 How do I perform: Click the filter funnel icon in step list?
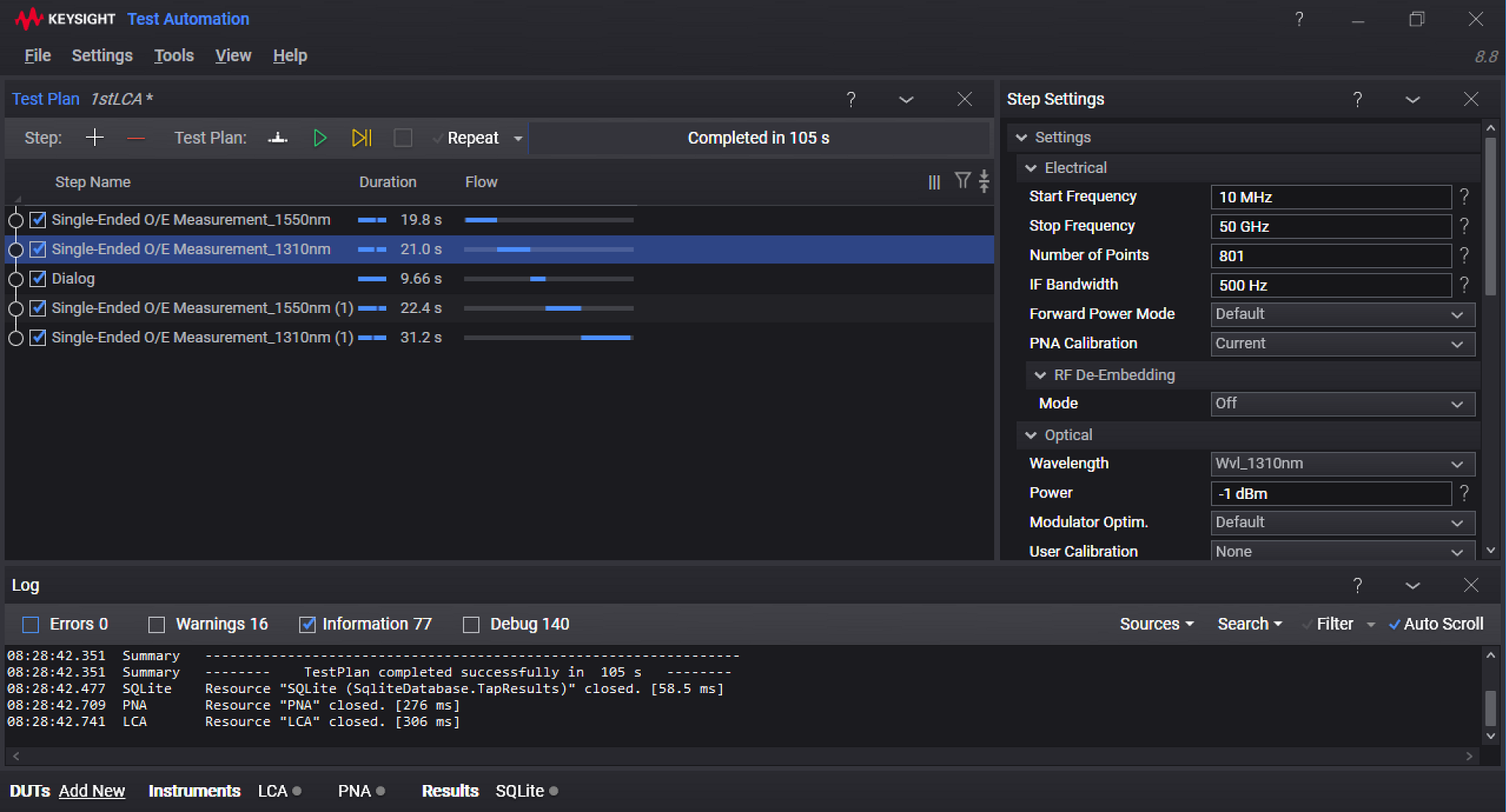click(962, 181)
